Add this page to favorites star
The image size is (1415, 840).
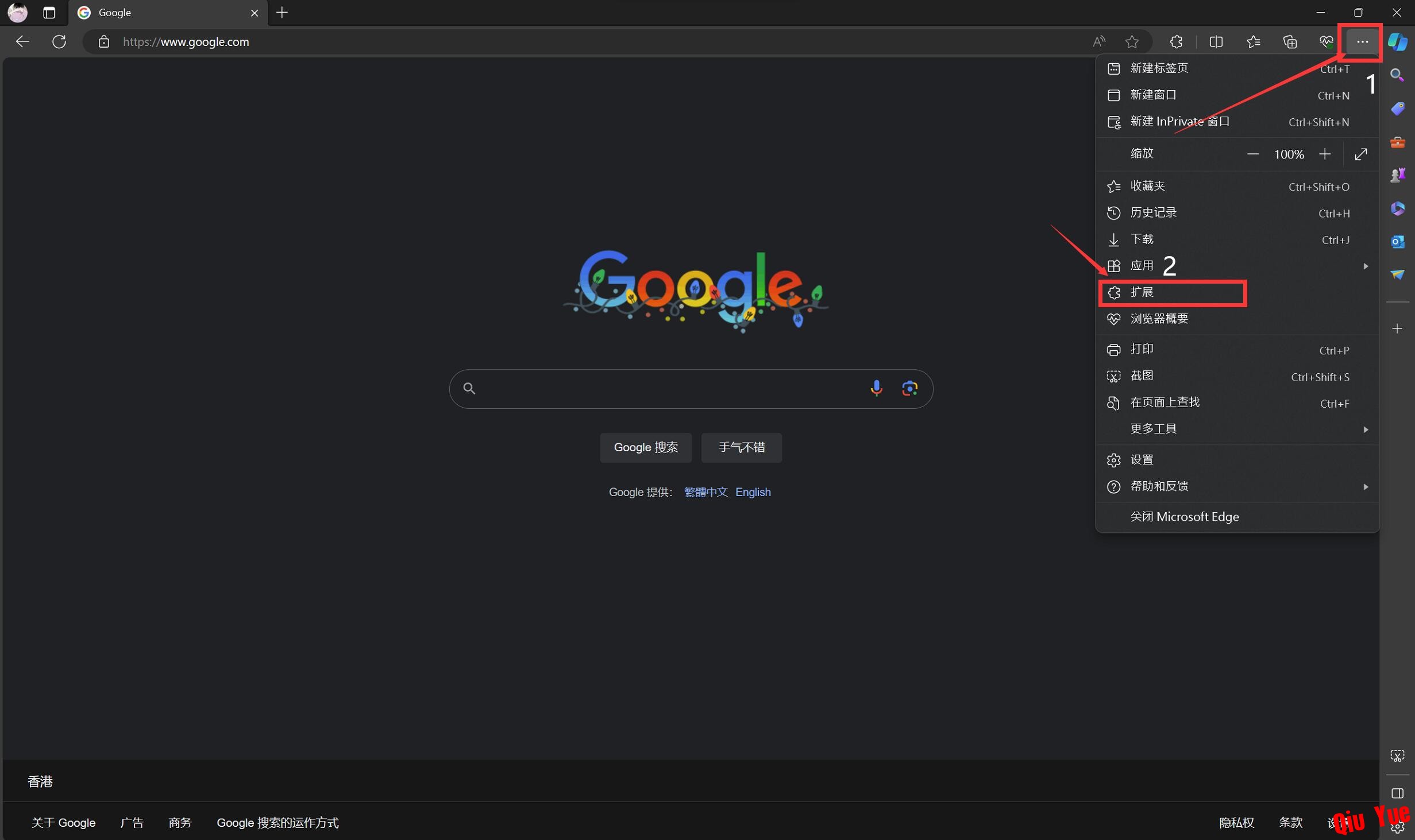[x=1132, y=41]
